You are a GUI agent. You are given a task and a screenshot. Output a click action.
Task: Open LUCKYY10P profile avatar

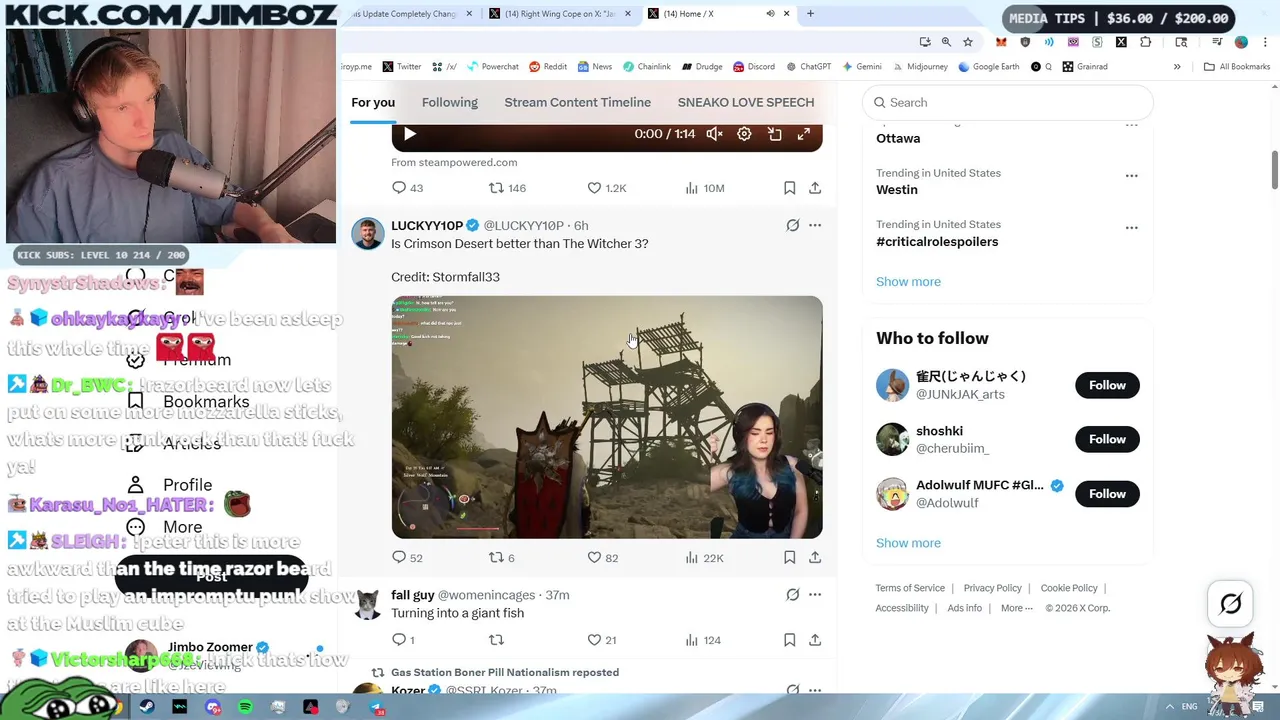368,234
